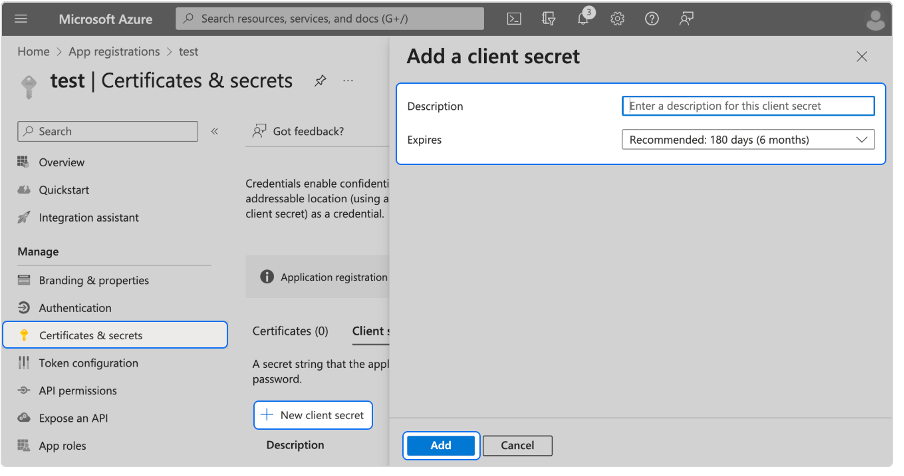
Task: Open the Help question mark icon
Action: point(652,19)
